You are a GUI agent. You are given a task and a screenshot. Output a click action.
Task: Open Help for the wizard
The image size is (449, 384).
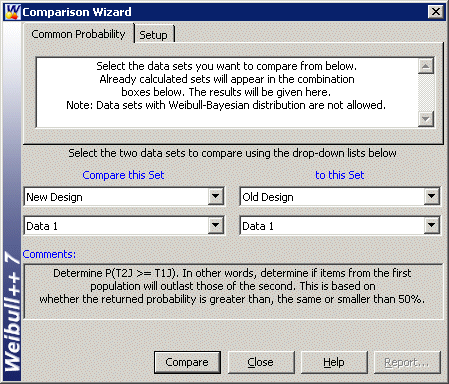334,362
